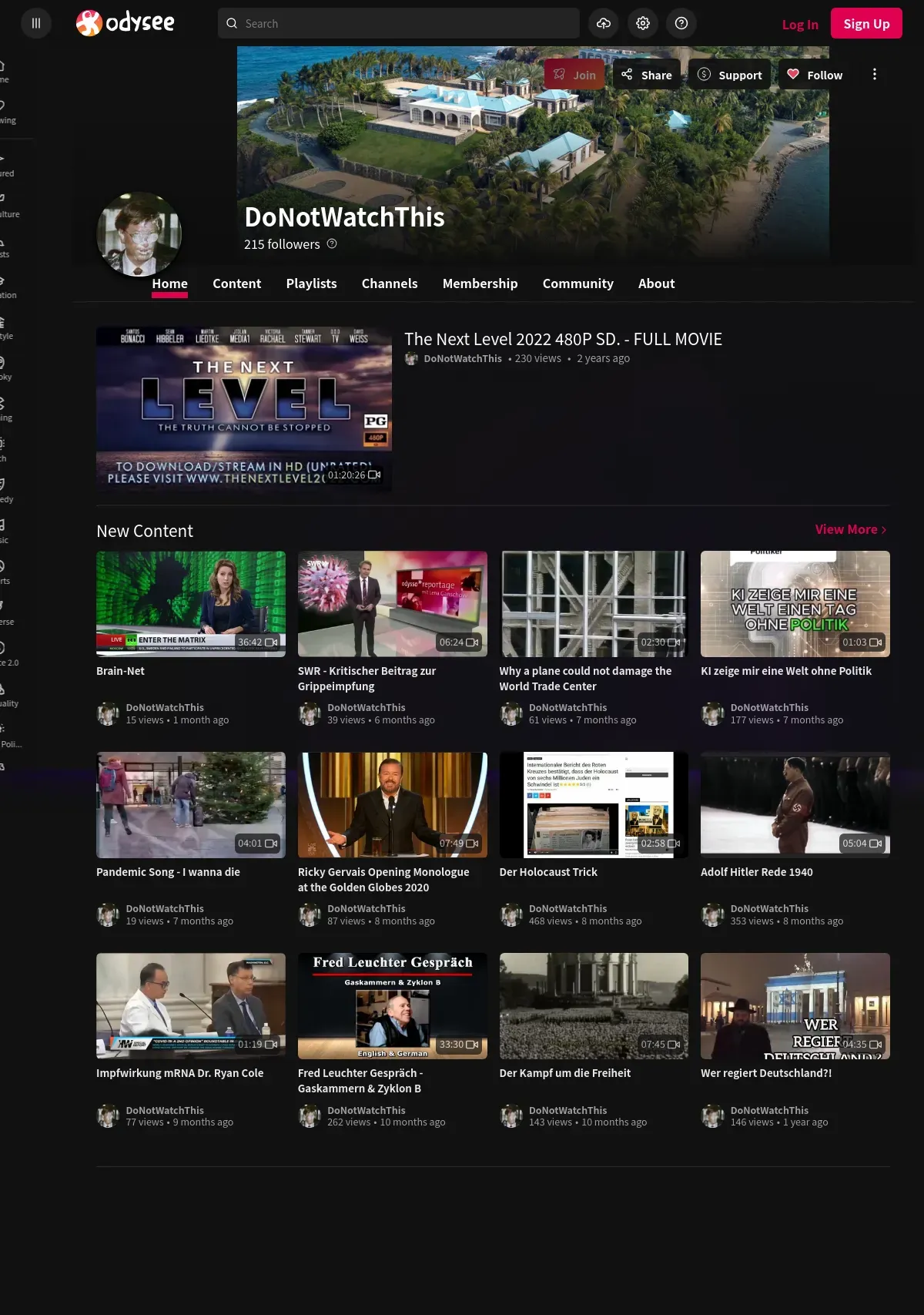The height and width of the screenshot is (1315, 924).
Task: Click channel avatar under Brain-Net video
Action: [108, 714]
